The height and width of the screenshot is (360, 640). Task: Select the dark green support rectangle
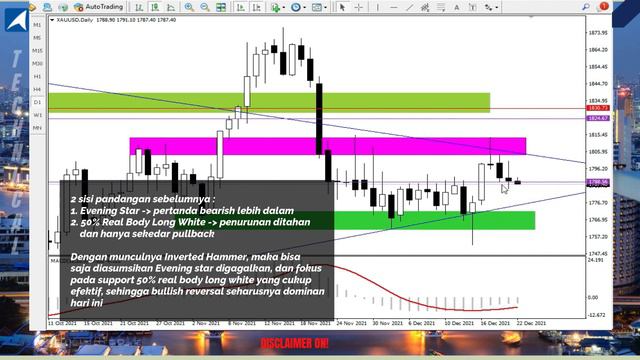point(434,220)
